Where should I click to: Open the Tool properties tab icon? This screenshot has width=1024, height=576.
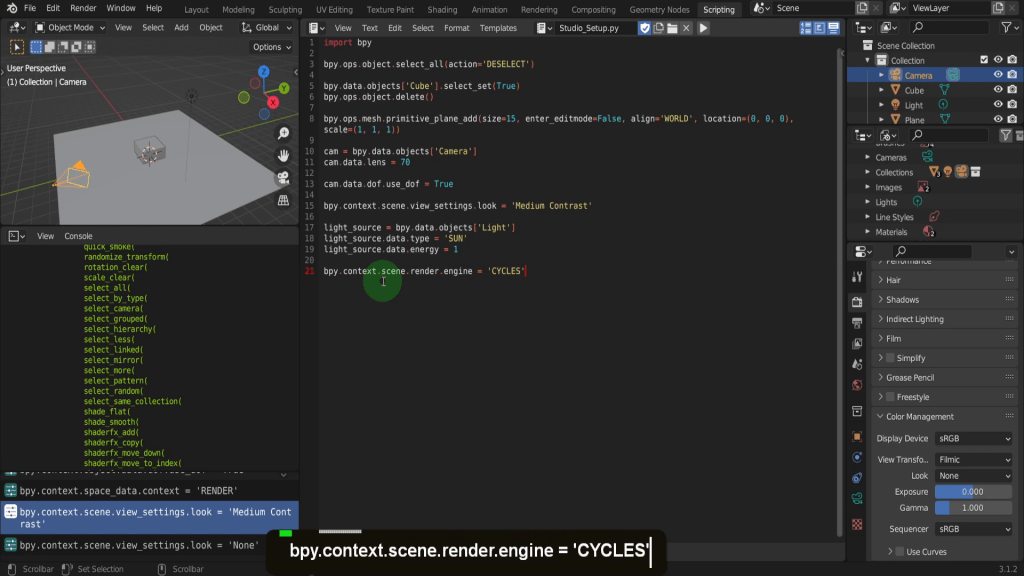(857, 277)
